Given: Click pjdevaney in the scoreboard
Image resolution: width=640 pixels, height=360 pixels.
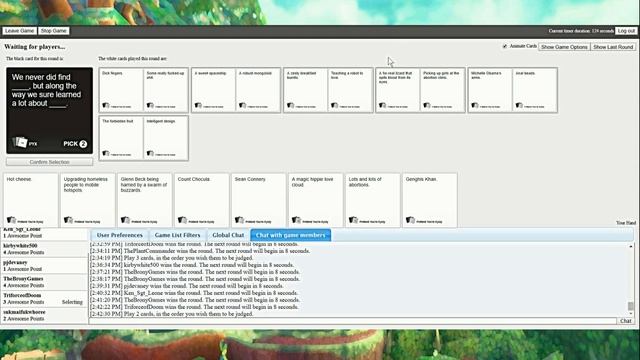Looking at the screenshot, I should pyautogui.click(x=16, y=262).
